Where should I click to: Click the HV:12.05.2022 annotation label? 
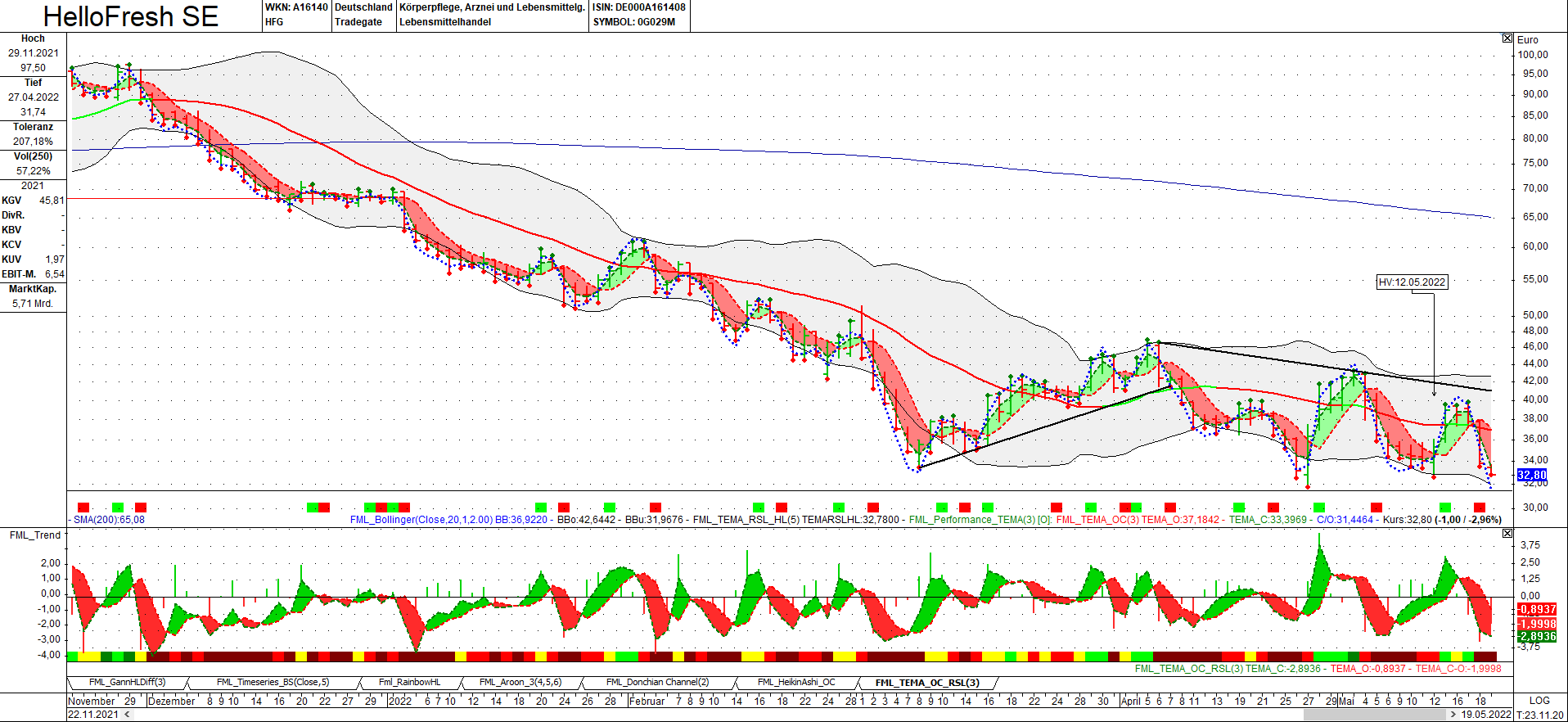pyautogui.click(x=1412, y=282)
